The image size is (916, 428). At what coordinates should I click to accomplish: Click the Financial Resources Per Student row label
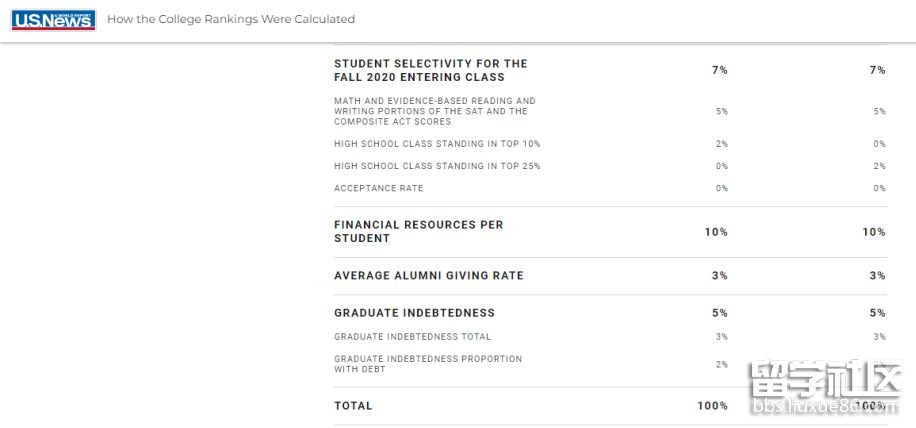pos(418,232)
